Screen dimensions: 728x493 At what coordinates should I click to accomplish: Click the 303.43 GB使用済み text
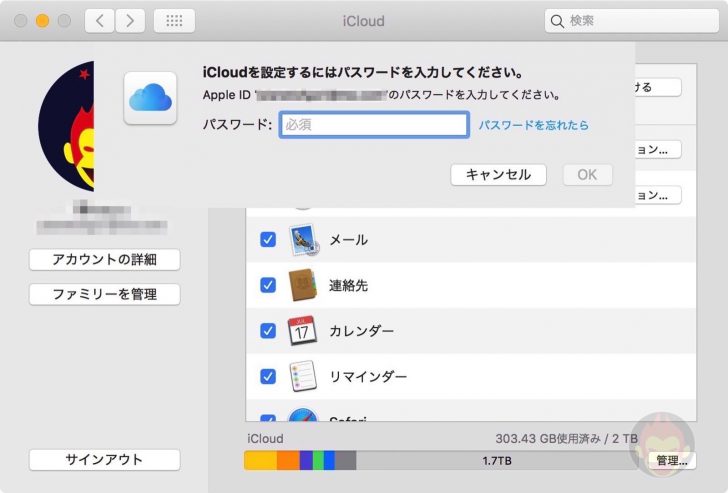[548, 439]
